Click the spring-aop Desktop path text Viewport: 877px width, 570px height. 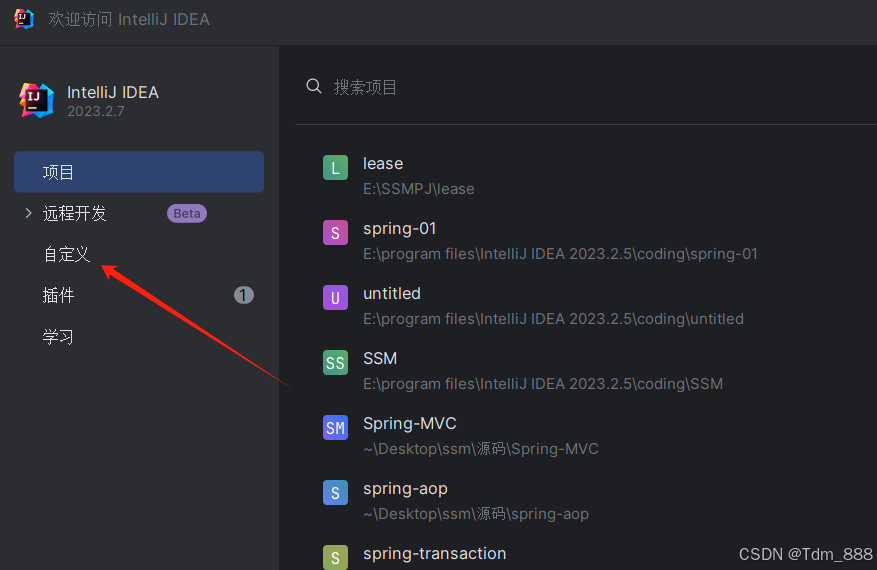[x=475, y=514]
